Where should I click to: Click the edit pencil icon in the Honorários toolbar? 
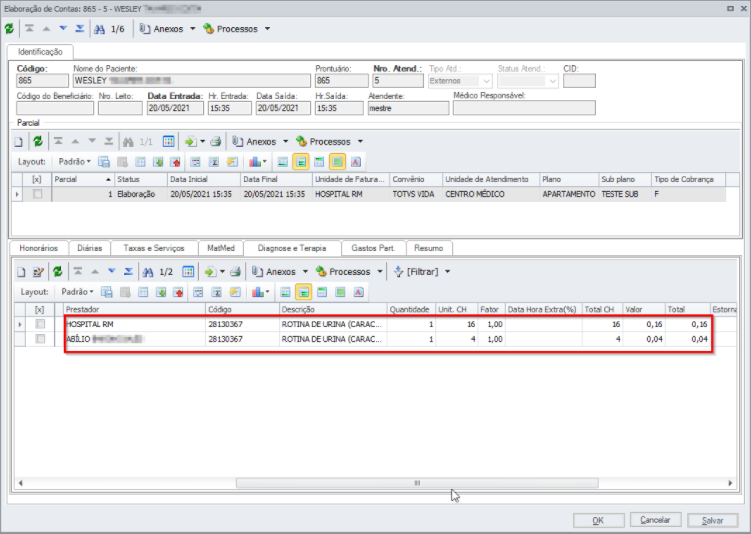[38, 272]
